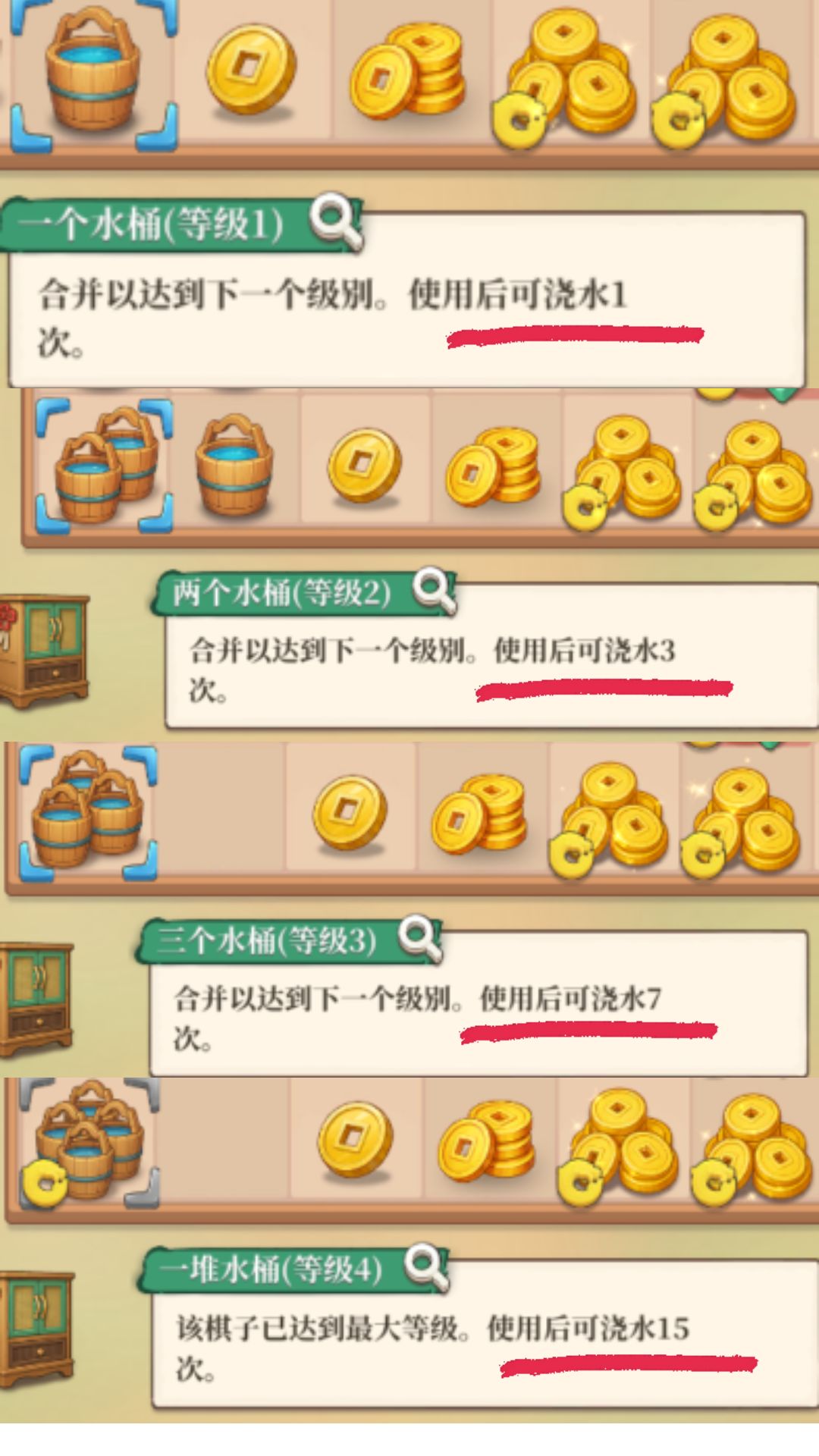Select the selected two-buckets level 2 item
This screenshot has height=1456, width=819.
[x=105, y=464]
